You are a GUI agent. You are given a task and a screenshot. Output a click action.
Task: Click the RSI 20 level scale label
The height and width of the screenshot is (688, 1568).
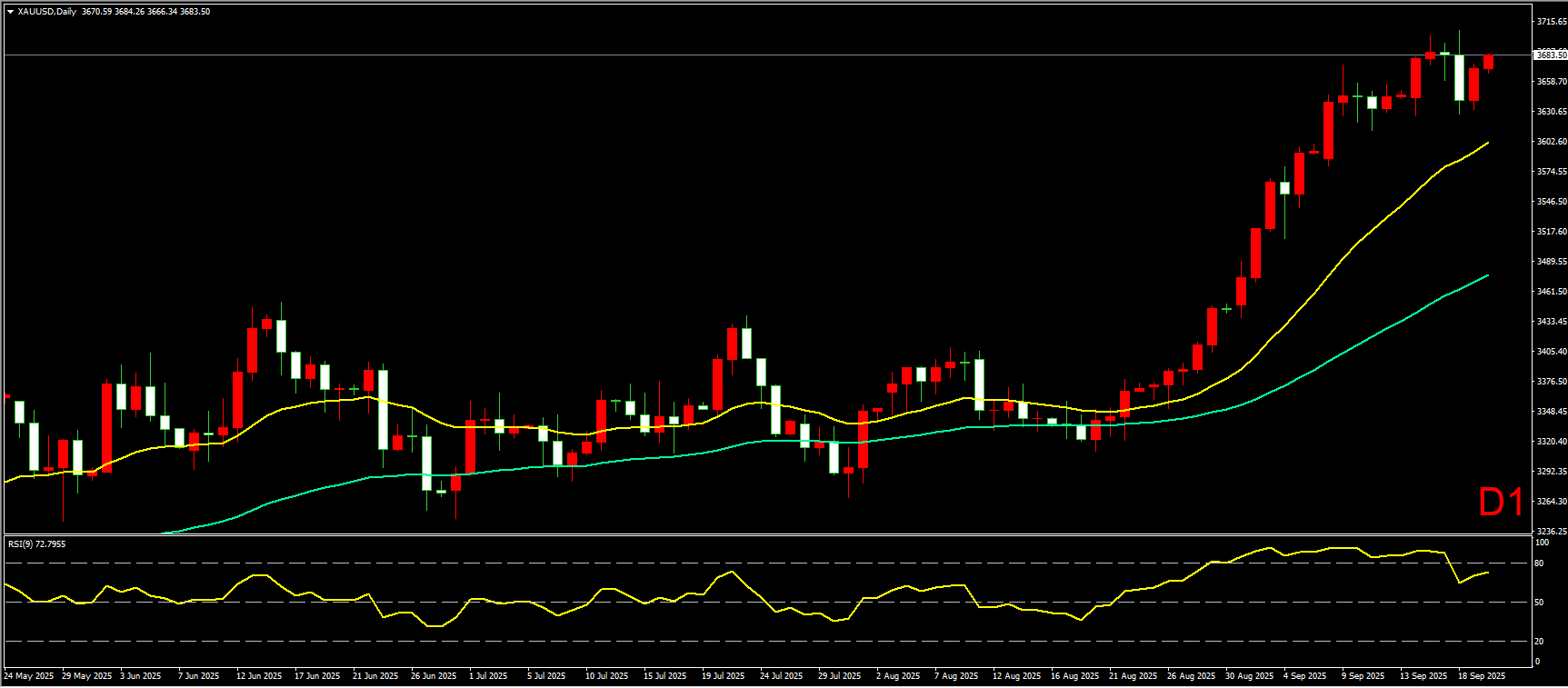[1539, 642]
